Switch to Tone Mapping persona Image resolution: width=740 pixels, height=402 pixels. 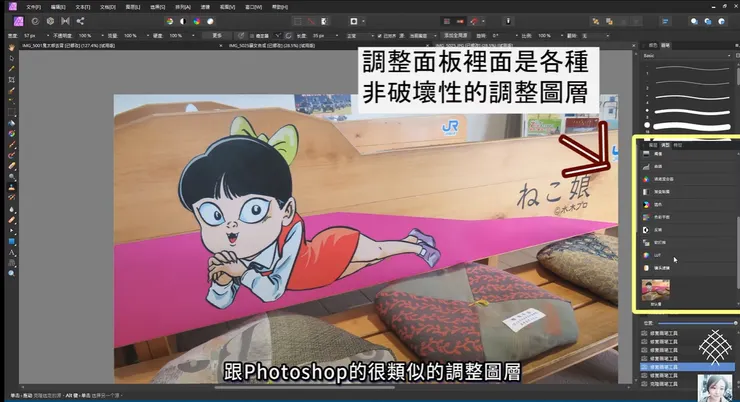[x=65, y=21]
